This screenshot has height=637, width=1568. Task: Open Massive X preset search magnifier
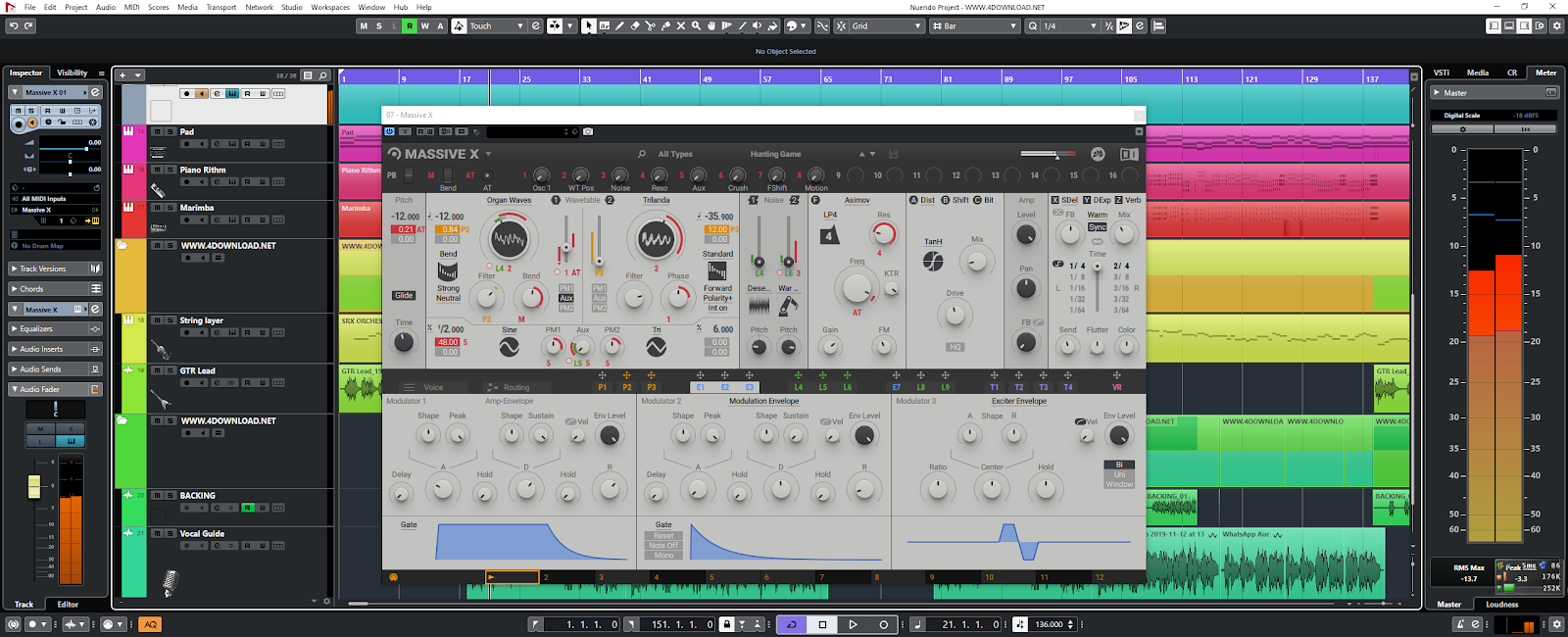click(642, 154)
